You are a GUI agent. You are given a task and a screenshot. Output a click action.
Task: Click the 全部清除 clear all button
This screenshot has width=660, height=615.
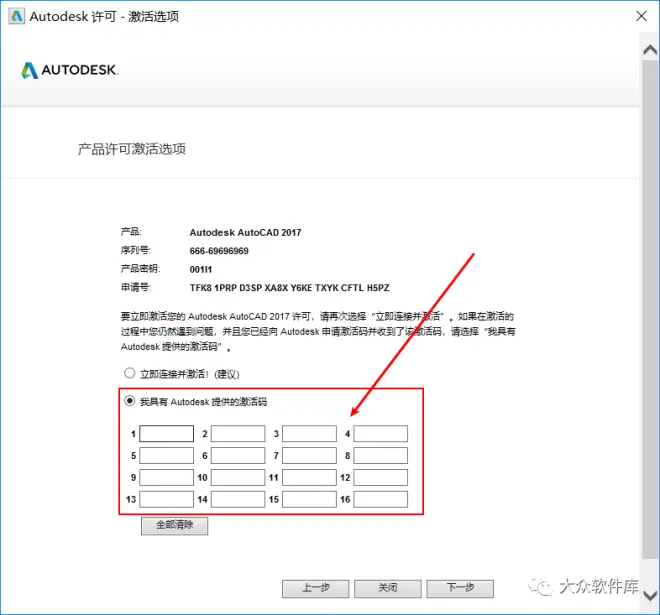click(x=174, y=526)
